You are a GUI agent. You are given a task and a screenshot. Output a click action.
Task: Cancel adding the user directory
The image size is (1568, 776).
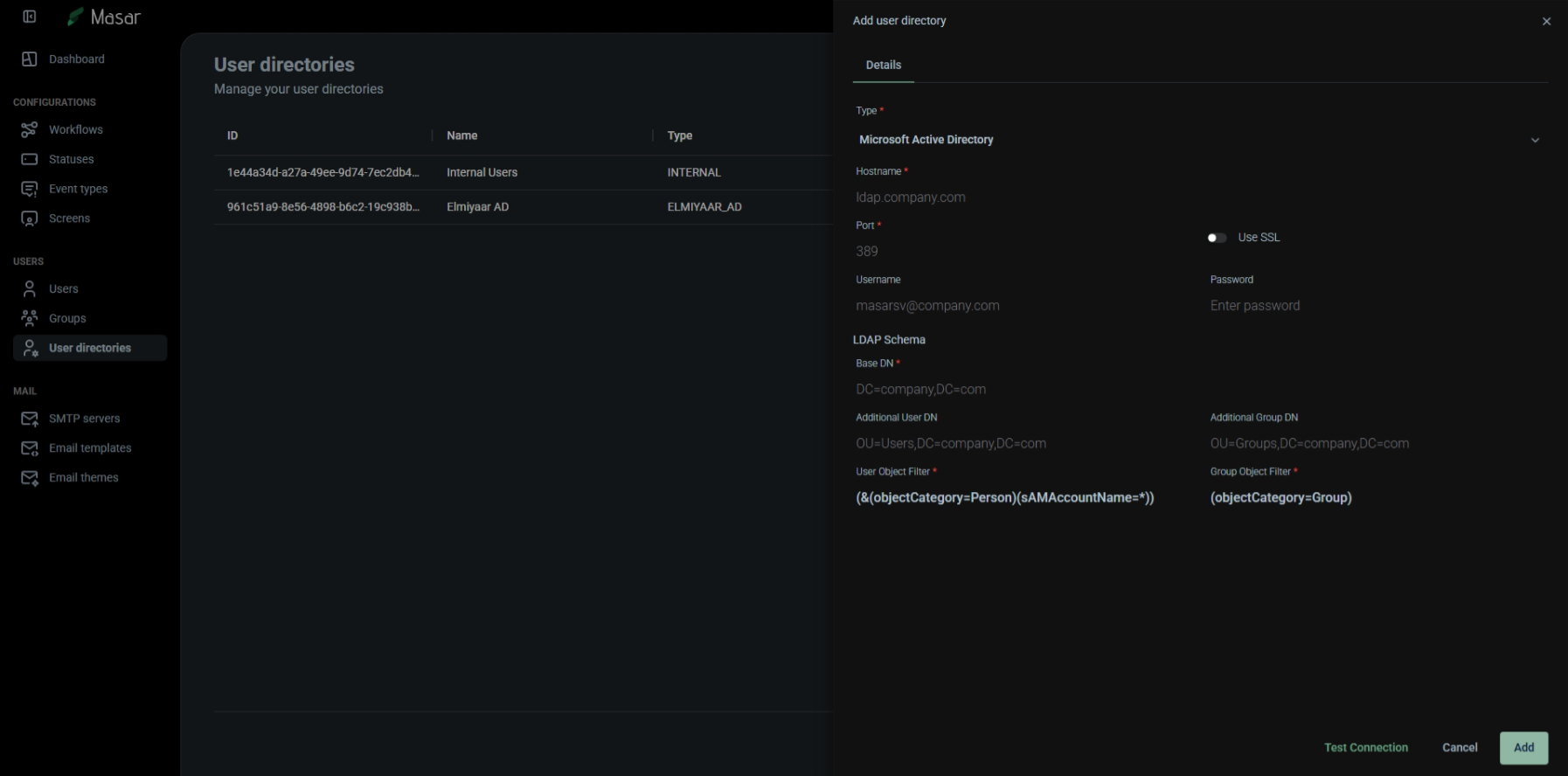[x=1459, y=748]
